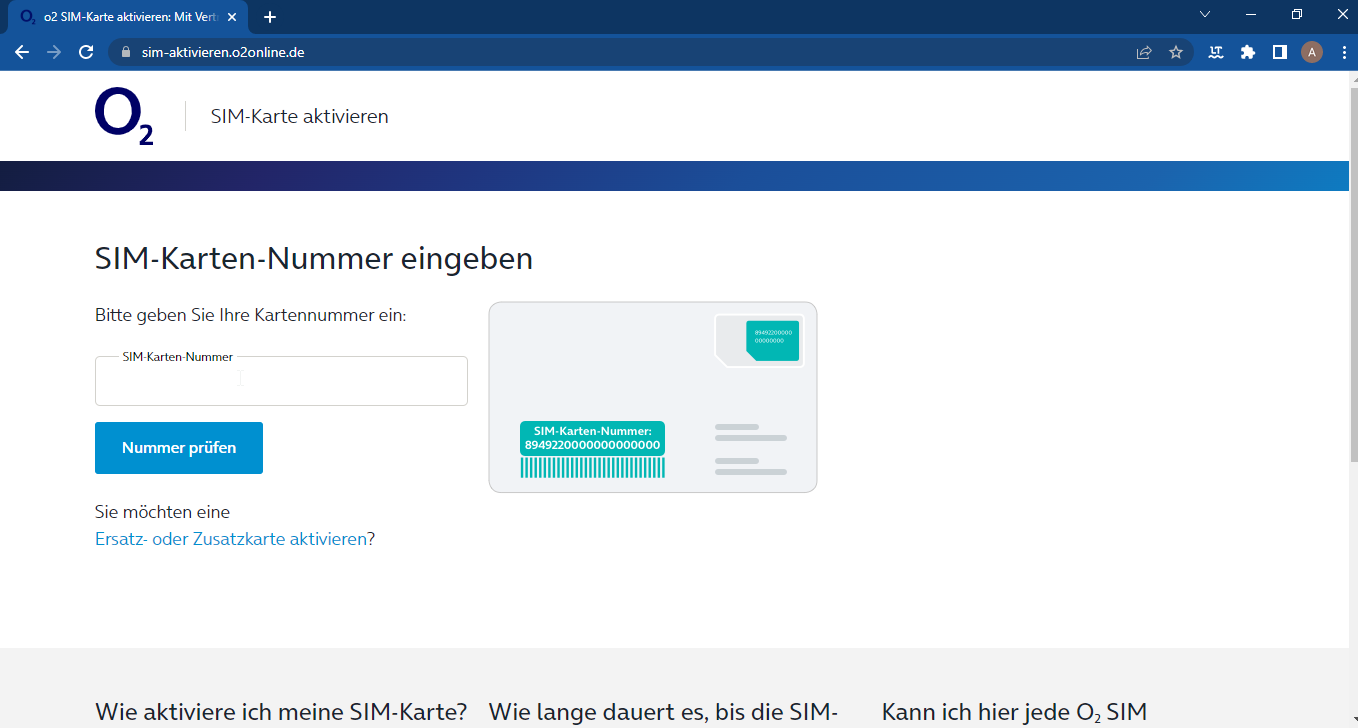
Task: Open the Extensions puzzle icon
Action: pyautogui.click(x=1248, y=52)
